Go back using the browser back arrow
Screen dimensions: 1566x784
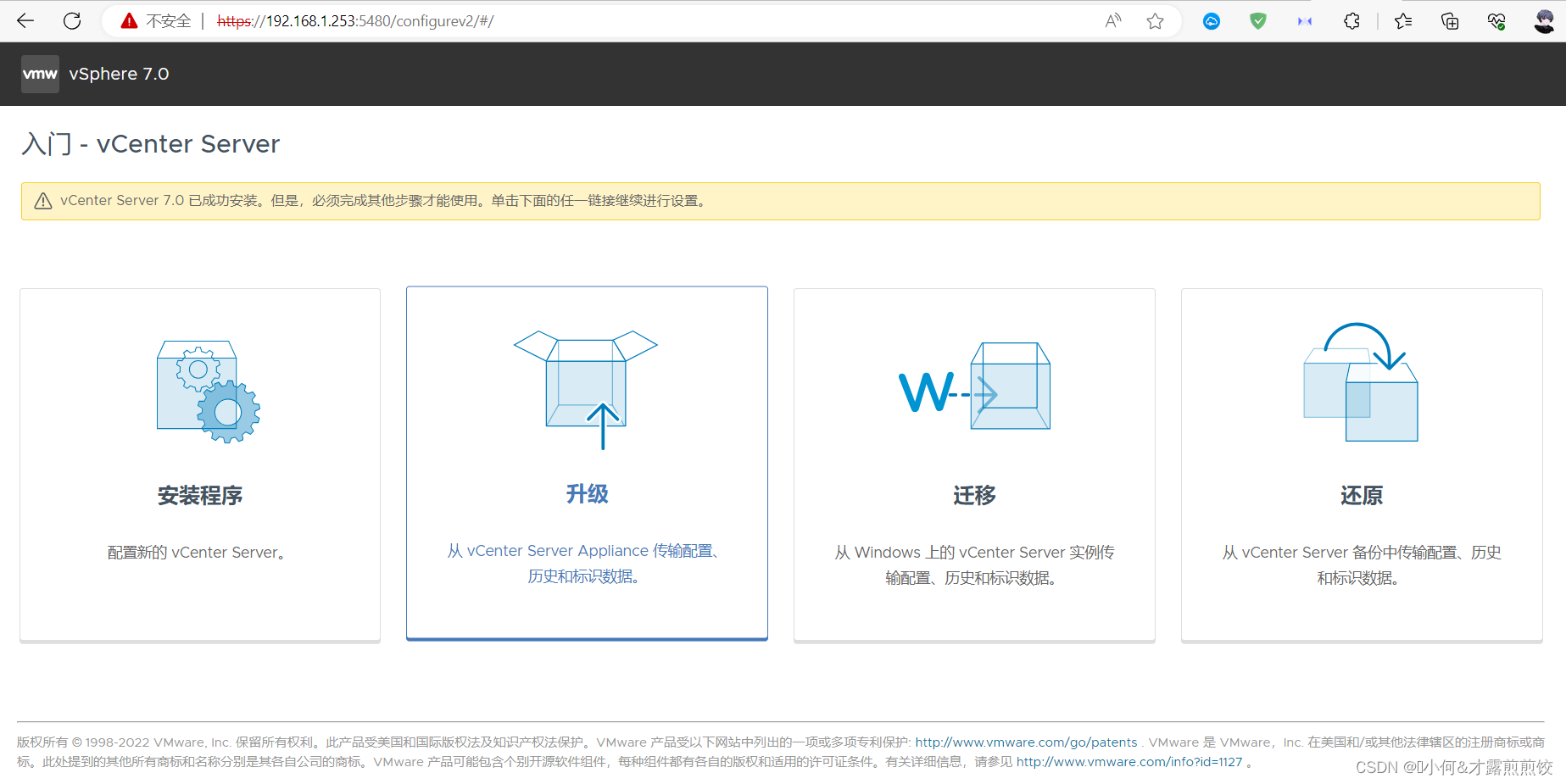(x=25, y=21)
